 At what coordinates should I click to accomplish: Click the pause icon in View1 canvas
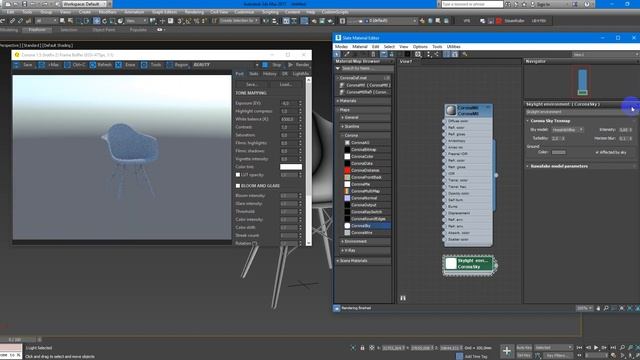(x=403, y=298)
